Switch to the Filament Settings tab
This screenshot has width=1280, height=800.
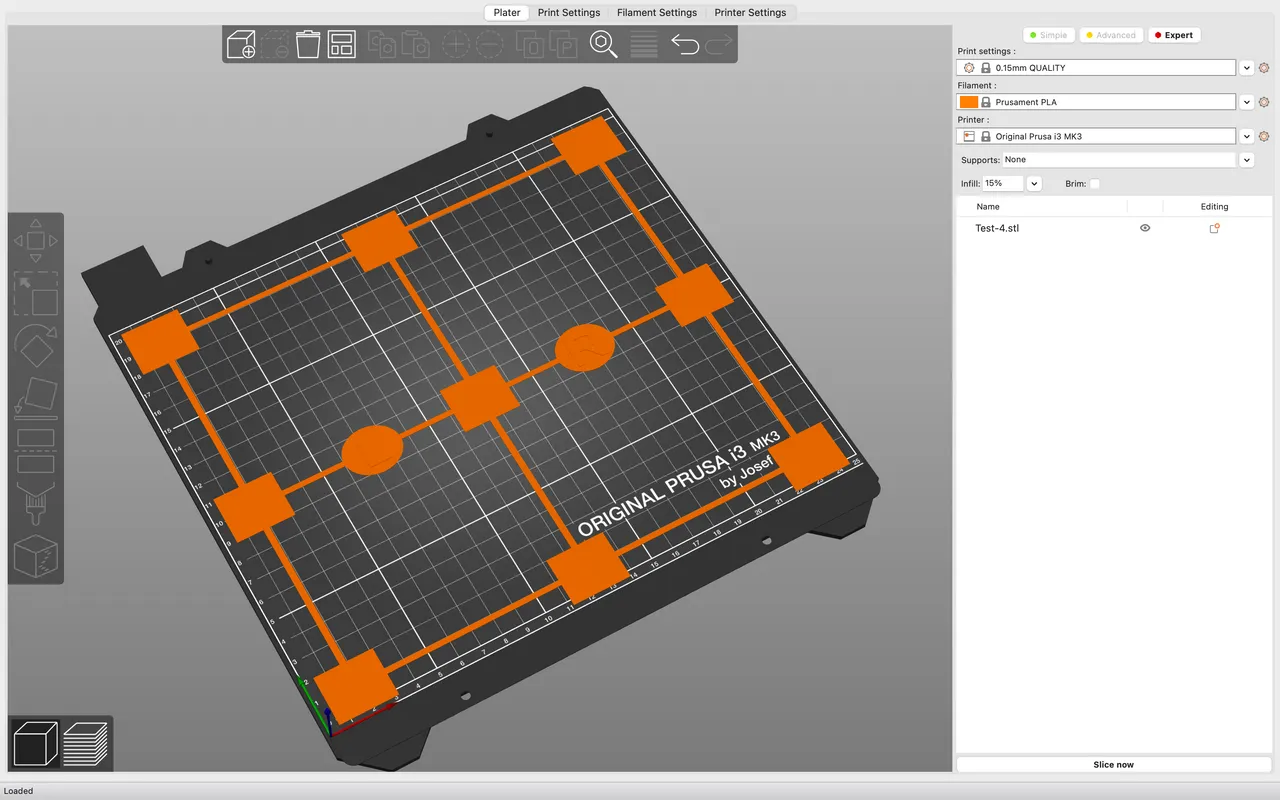657,12
